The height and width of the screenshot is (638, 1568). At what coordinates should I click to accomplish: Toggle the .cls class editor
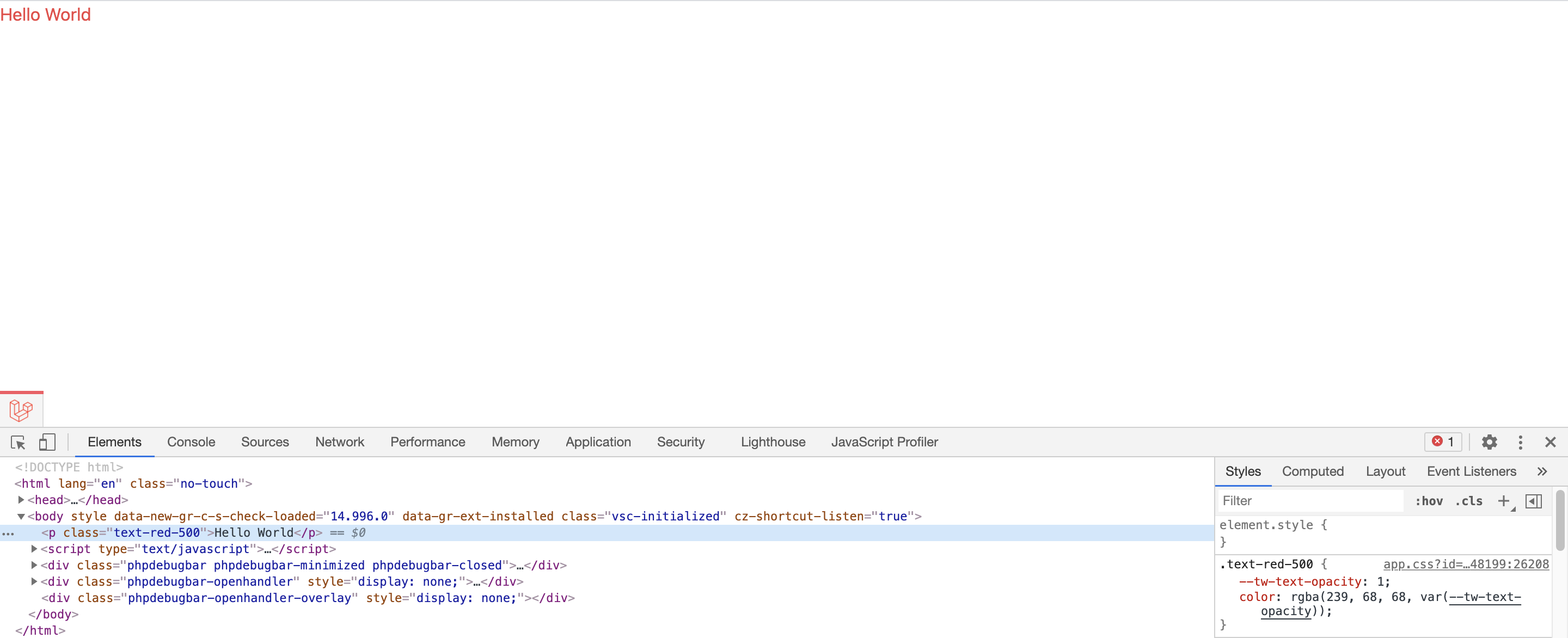[1468, 500]
